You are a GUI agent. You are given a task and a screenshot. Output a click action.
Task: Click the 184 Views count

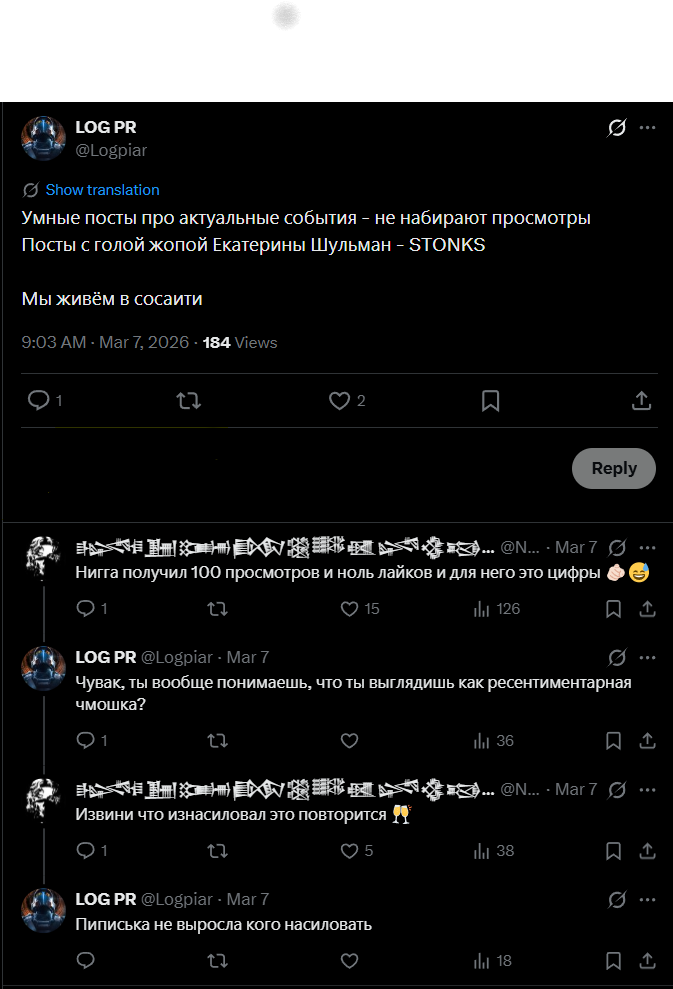click(x=240, y=343)
